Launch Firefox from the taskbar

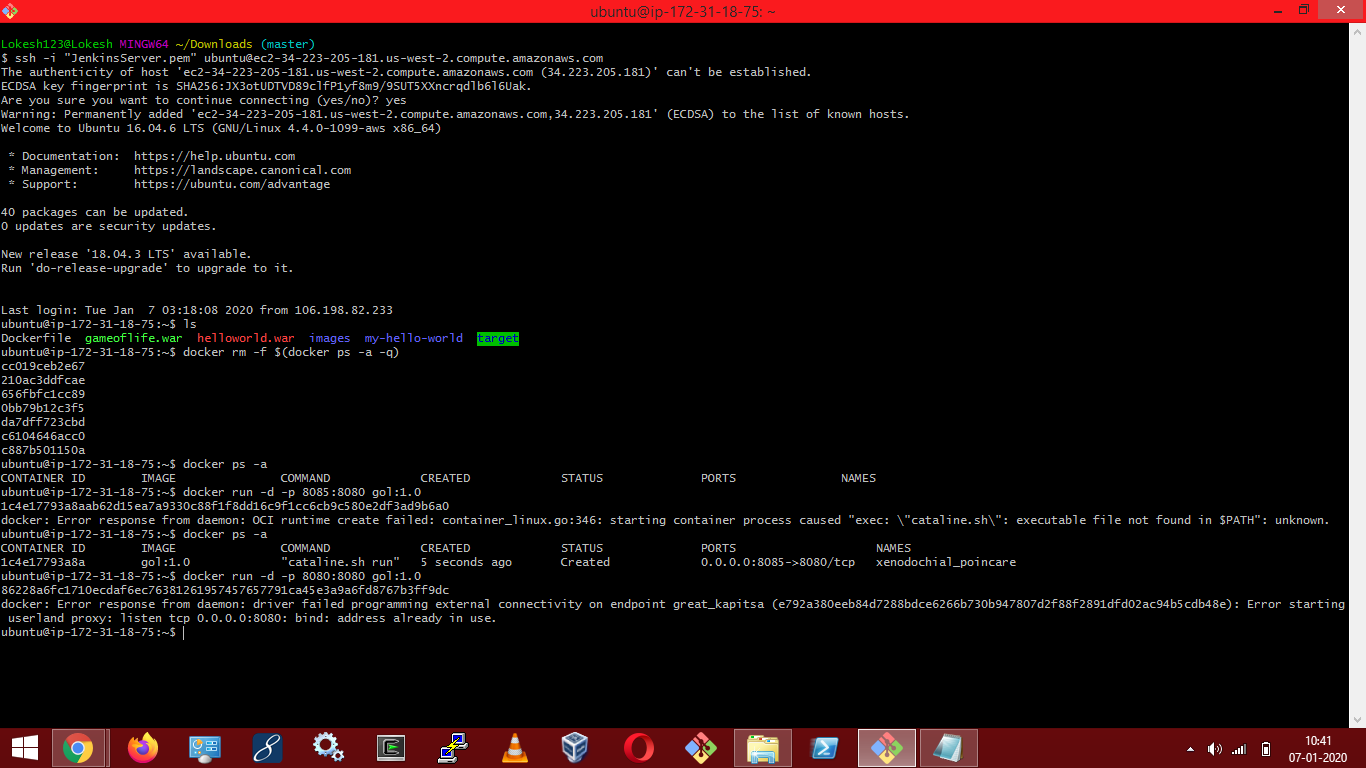[x=143, y=747]
